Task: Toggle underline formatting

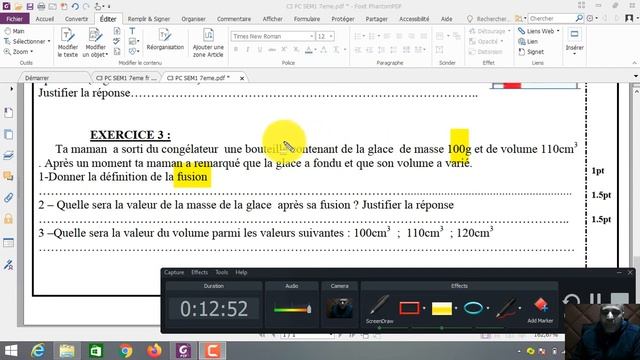Action: [260, 50]
